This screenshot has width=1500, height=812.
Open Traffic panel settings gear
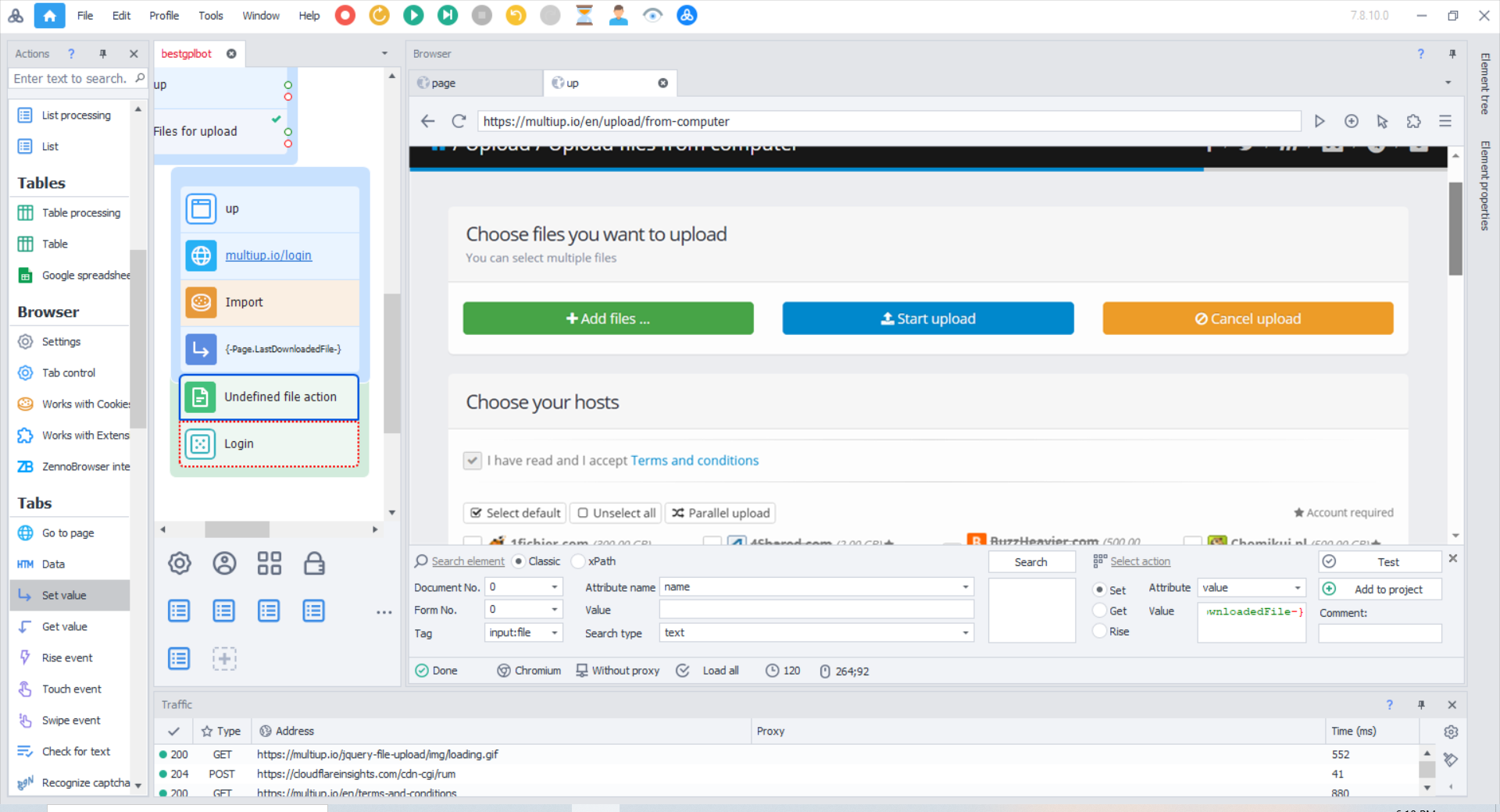(1451, 732)
